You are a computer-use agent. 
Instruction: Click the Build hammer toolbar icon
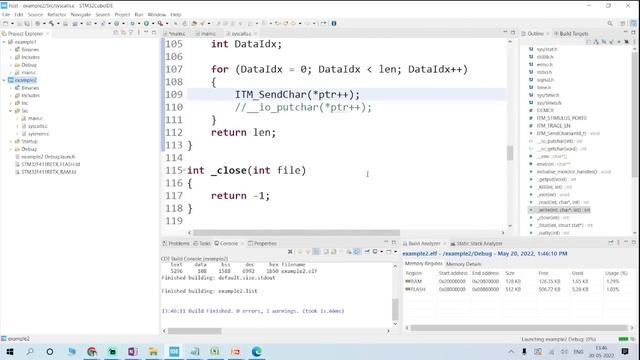(51, 24)
